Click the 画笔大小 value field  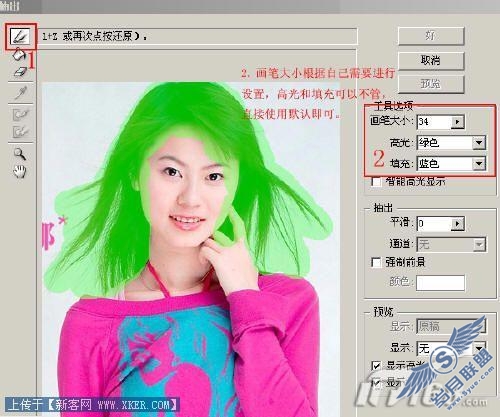(x=434, y=122)
